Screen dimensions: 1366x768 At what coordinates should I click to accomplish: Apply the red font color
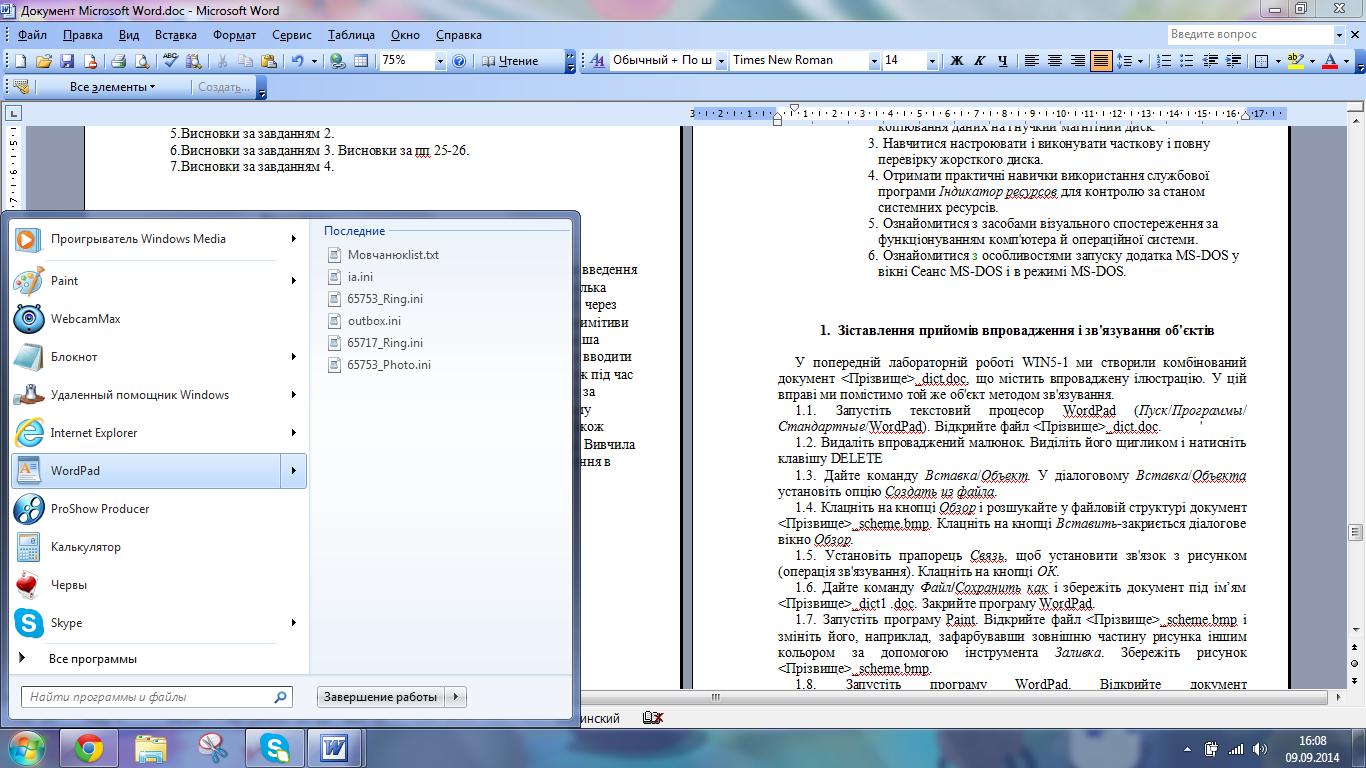1329,61
